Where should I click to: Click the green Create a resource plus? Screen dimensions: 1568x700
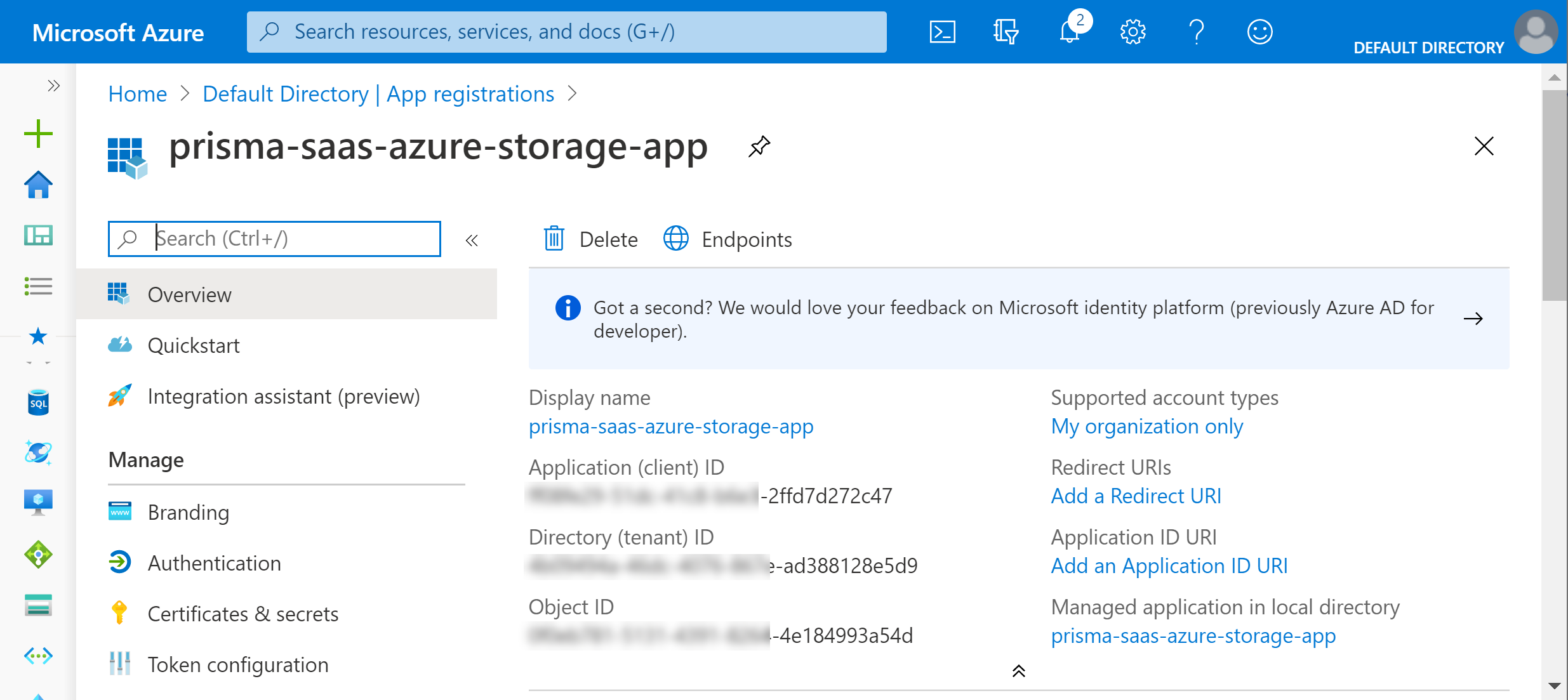38,134
